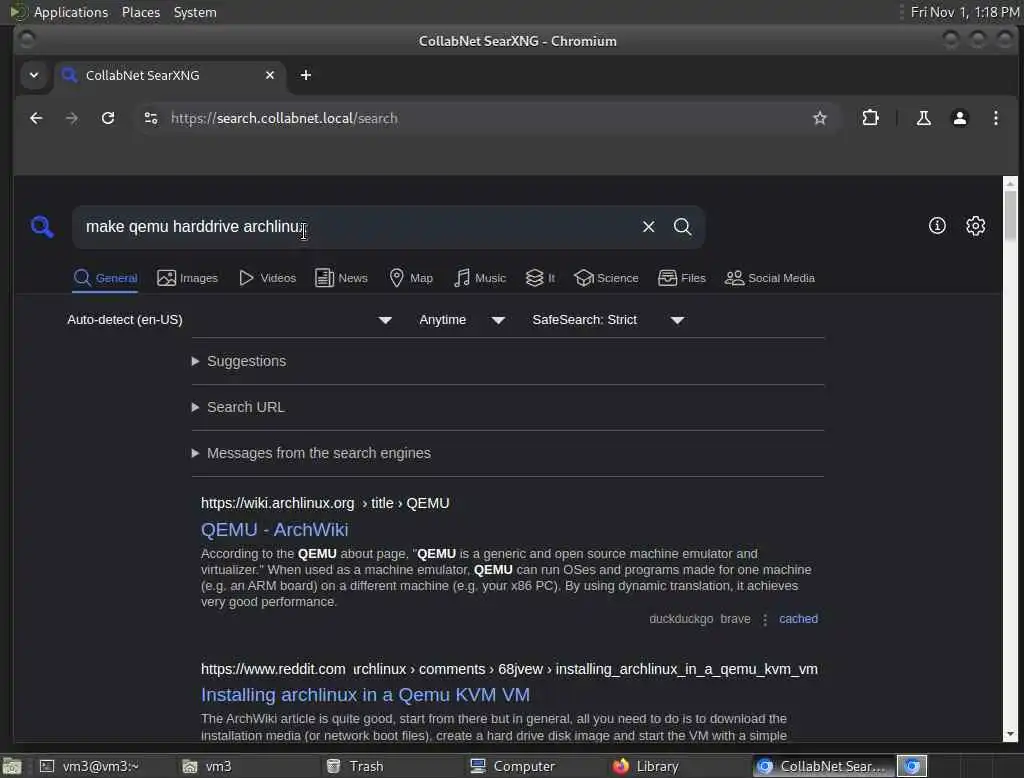This screenshot has width=1024, height=778.
Task: Switch to the Science category
Action: pos(606,278)
